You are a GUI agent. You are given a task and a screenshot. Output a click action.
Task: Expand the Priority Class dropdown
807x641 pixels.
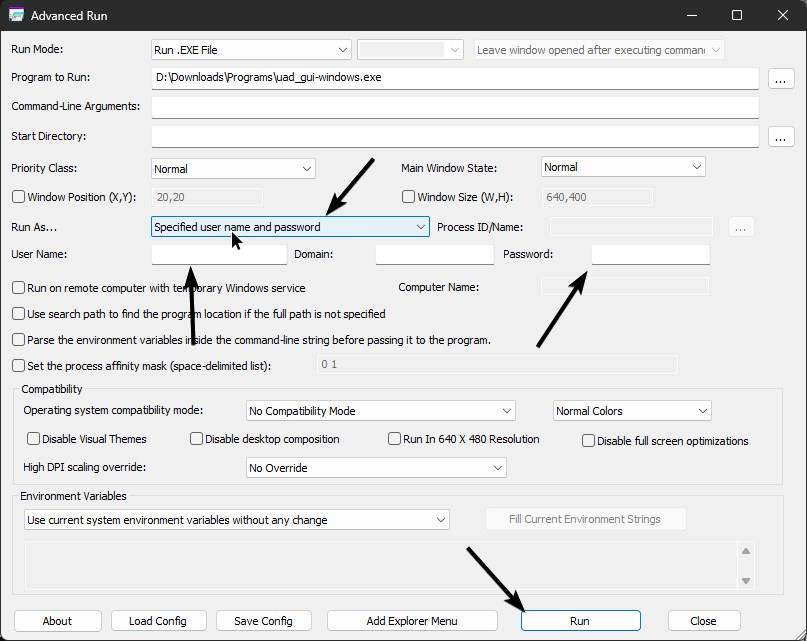[x=234, y=169]
